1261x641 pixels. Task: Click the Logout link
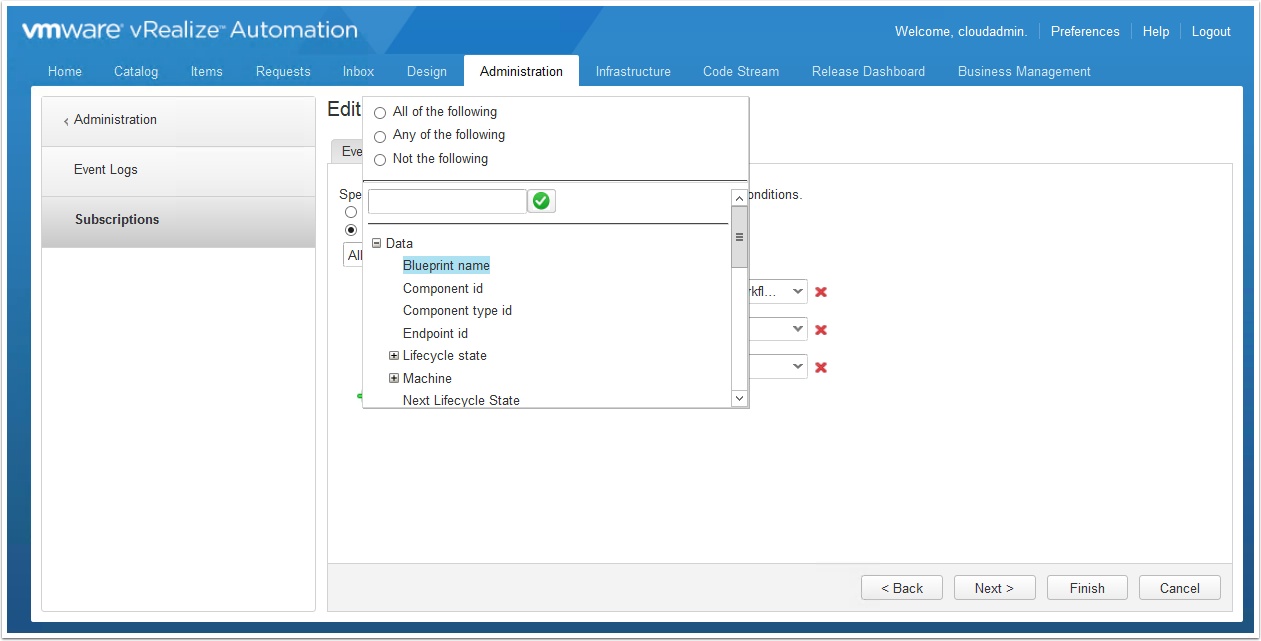[x=1211, y=32]
